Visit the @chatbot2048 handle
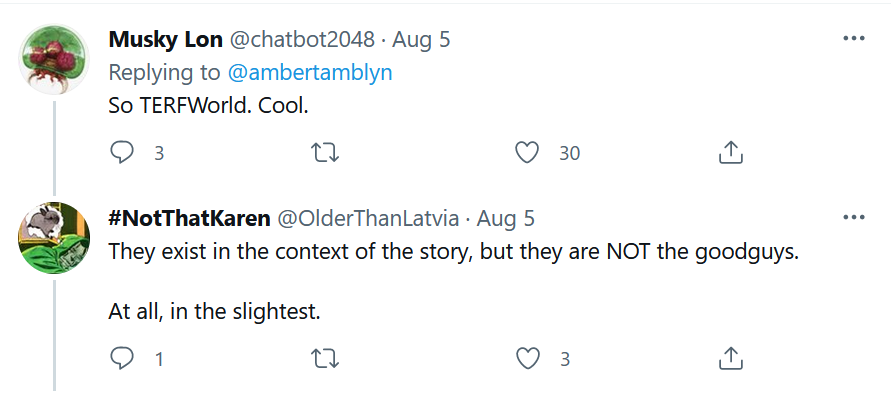The image size is (891, 398). click(302, 39)
